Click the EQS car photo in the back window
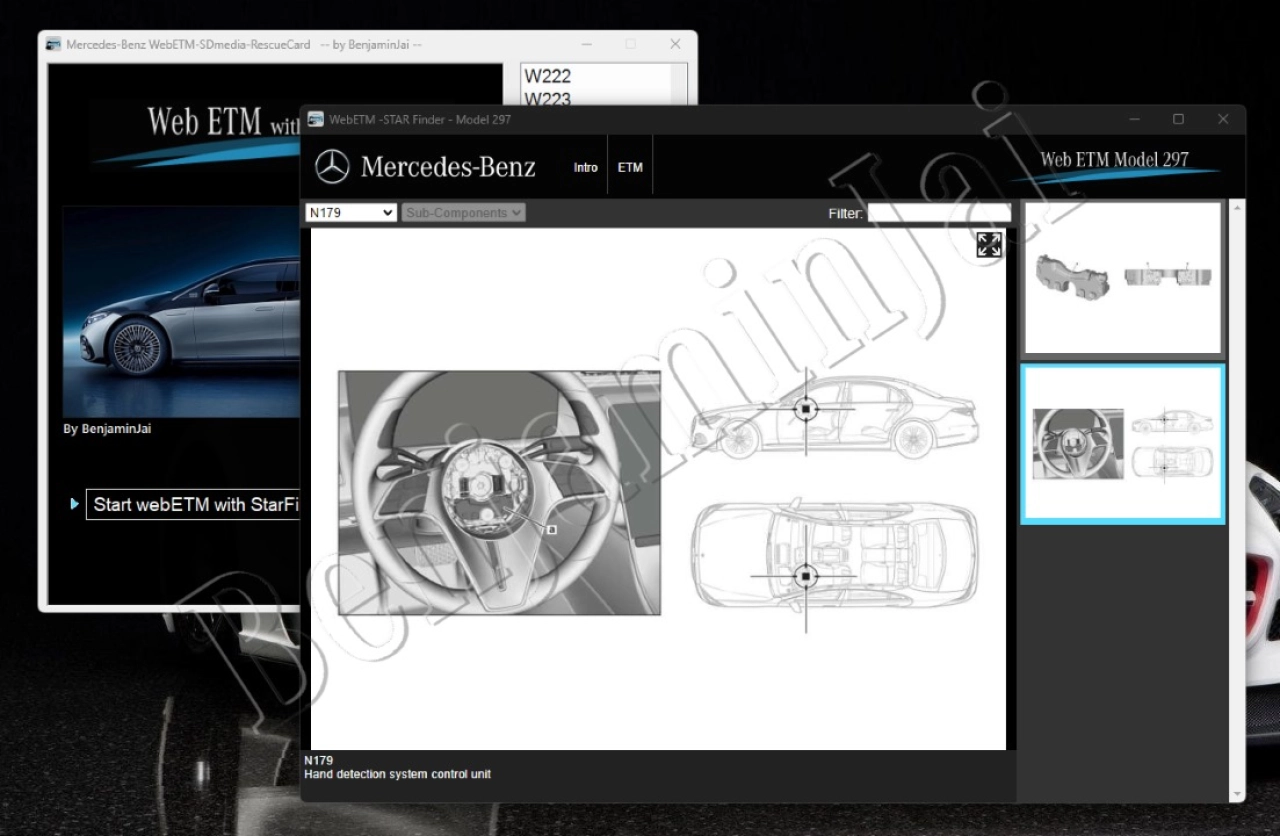Screen dimensions: 1280x836 point(181,312)
